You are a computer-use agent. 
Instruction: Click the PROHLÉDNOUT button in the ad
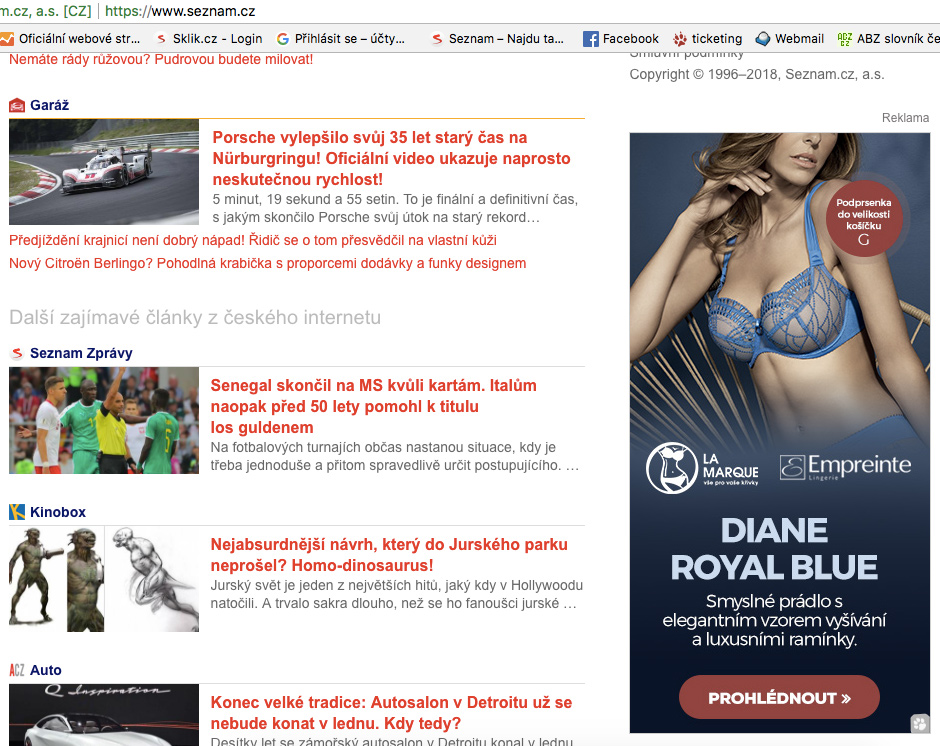pos(779,698)
